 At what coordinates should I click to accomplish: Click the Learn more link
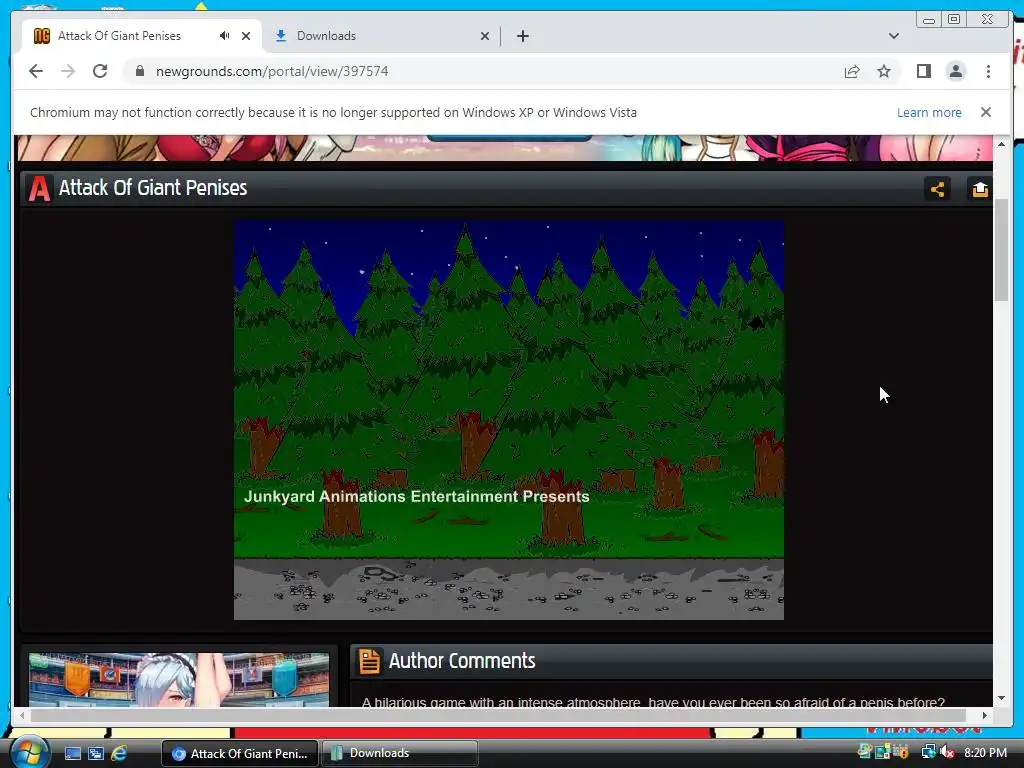pyautogui.click(x=929, y=112)
